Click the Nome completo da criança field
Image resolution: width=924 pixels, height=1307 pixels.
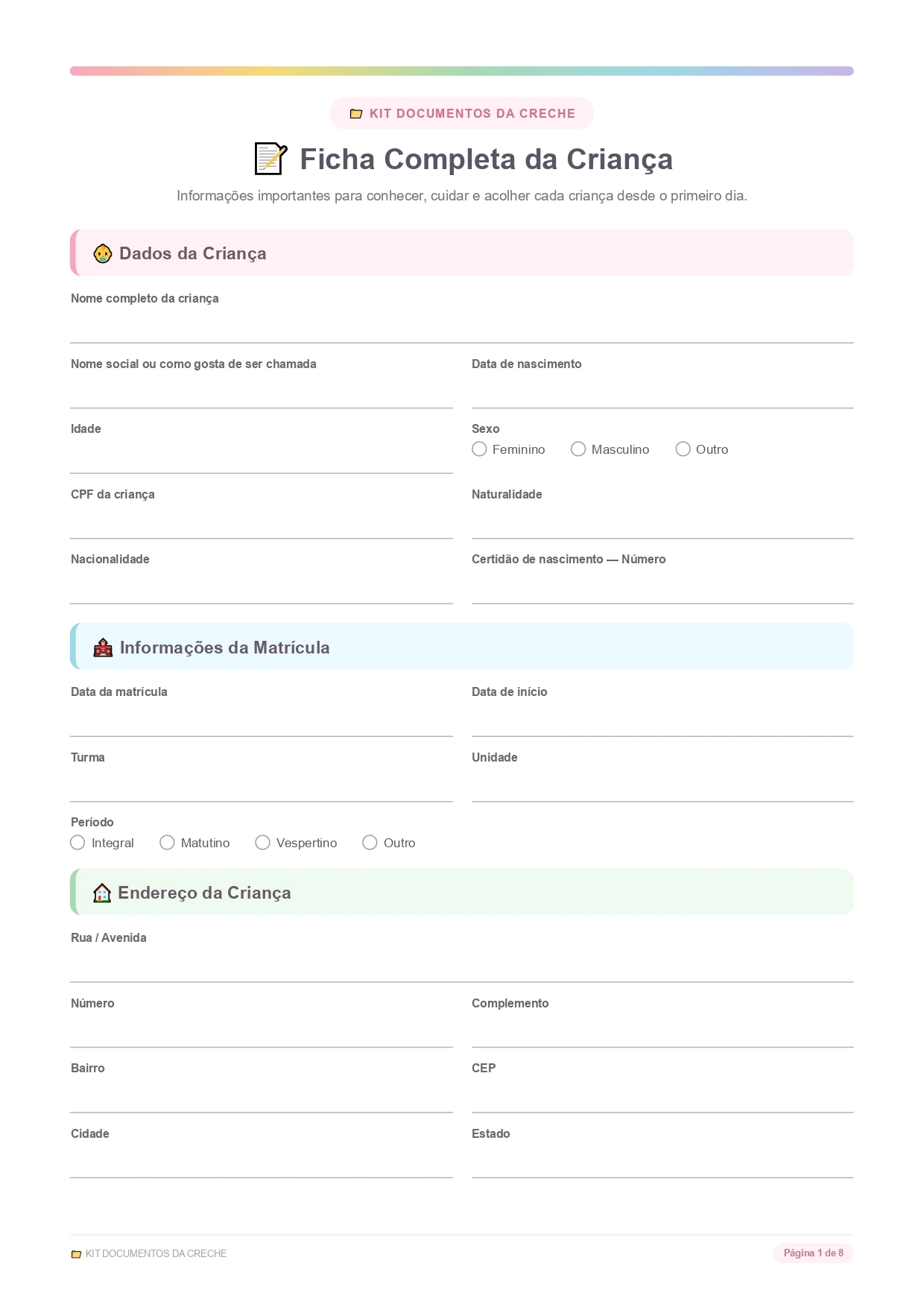tap(462, 326)
